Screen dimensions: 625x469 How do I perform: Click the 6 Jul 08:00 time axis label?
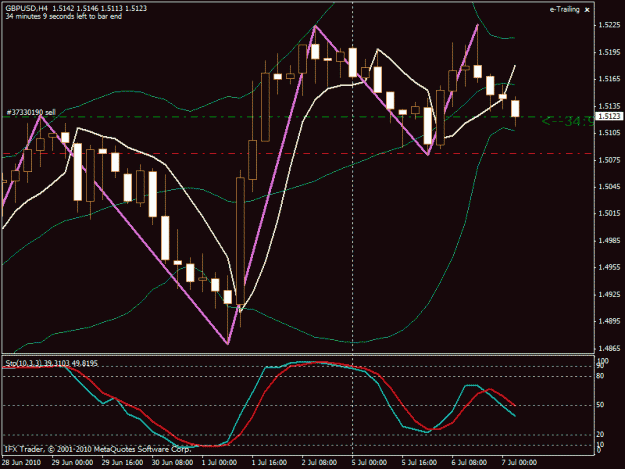[x=469, y=462]
